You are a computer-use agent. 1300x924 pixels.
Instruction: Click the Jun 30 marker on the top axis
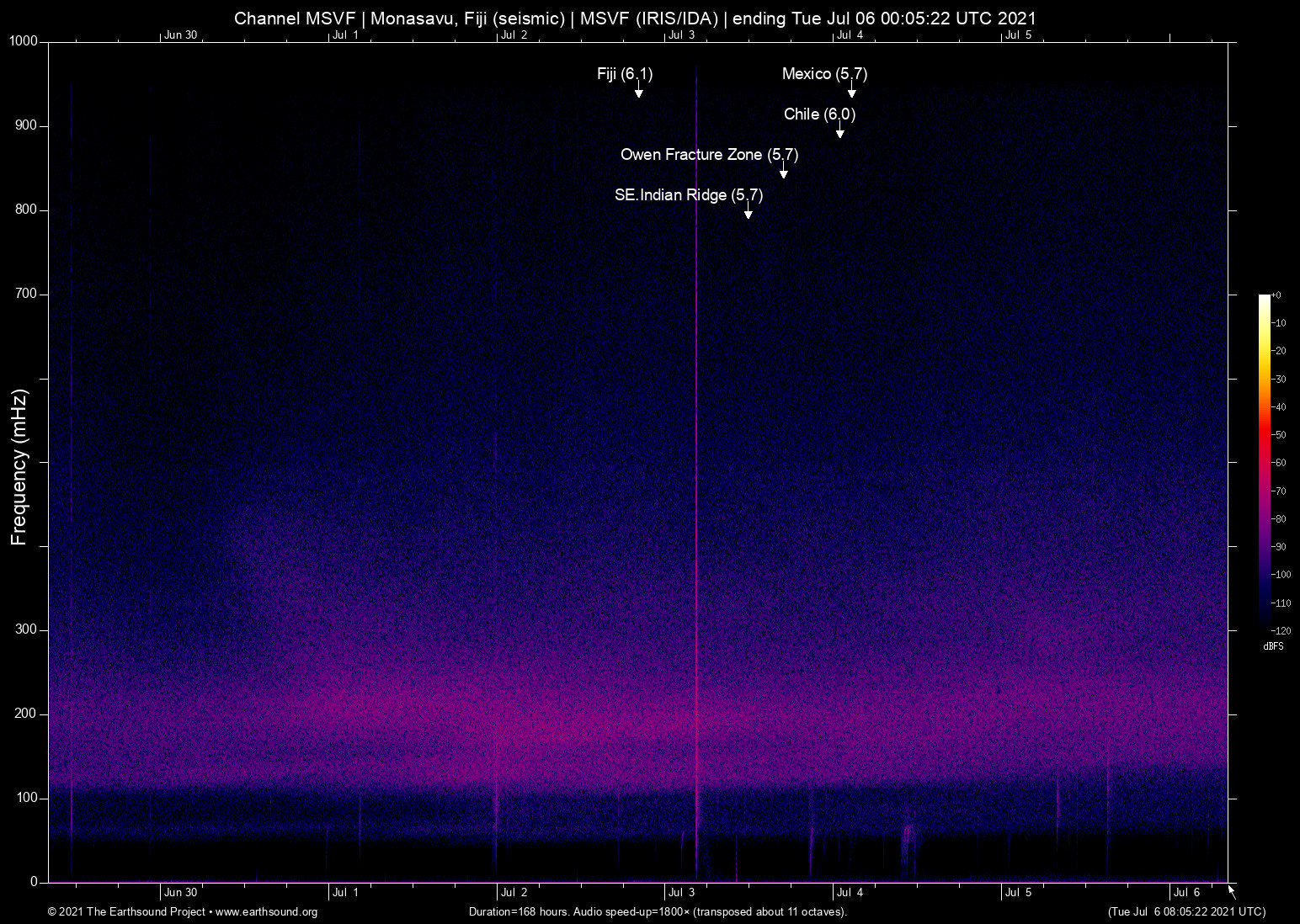point(180,35)
